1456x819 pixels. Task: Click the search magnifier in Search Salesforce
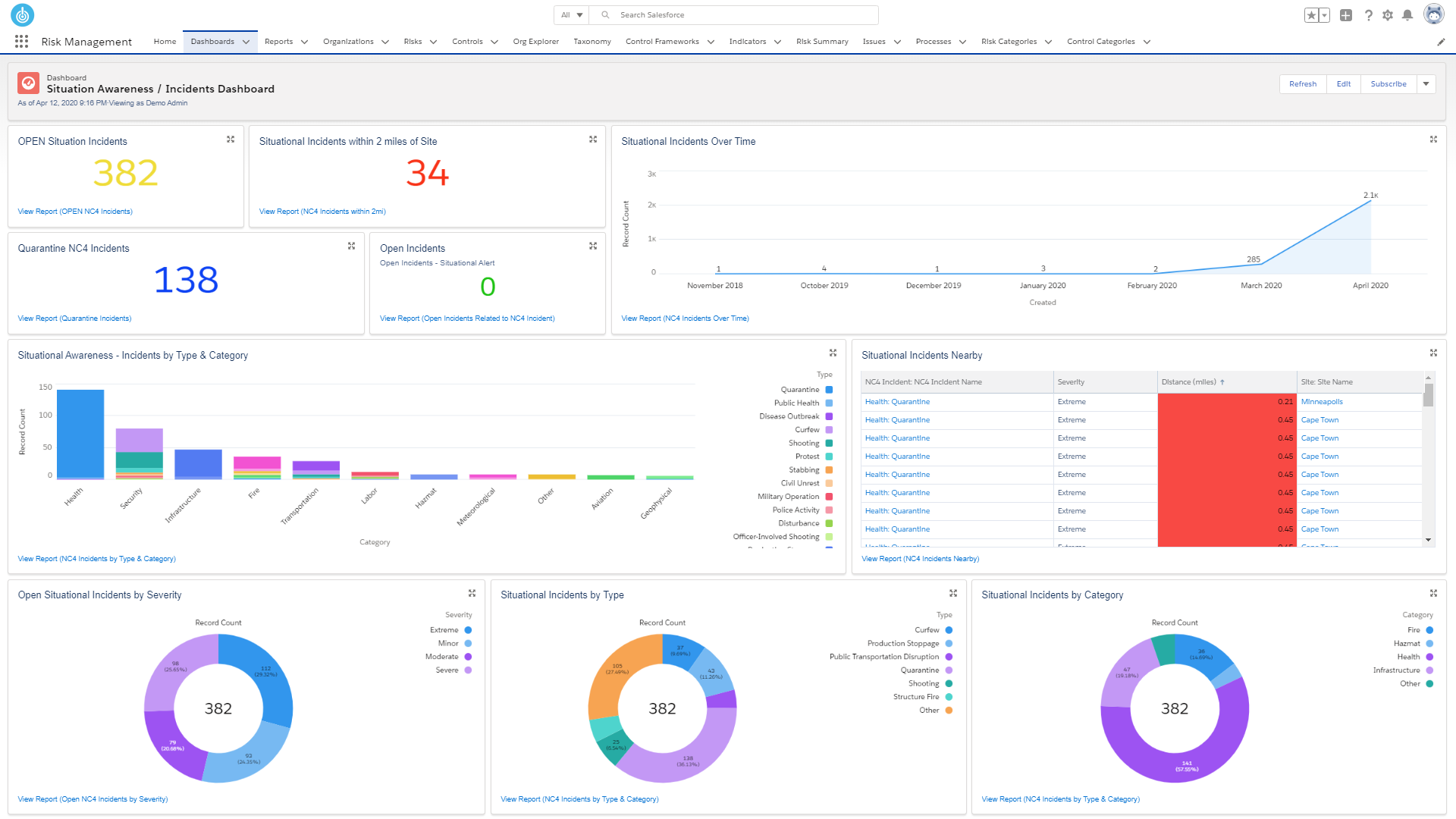coord(604,14)
